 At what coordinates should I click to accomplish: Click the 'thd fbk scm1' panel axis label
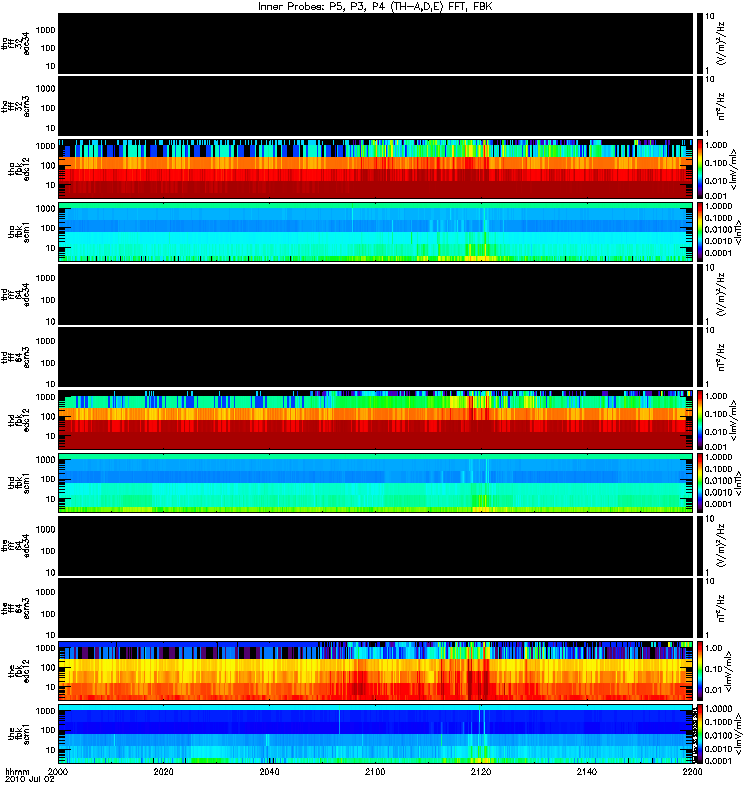tap(19, 483)
